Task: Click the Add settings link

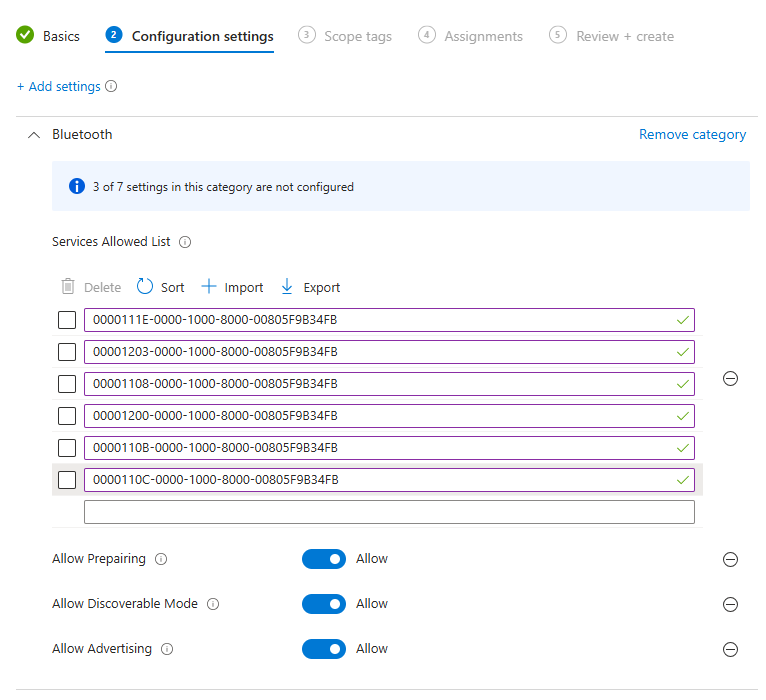Action: tap(59, 87)
